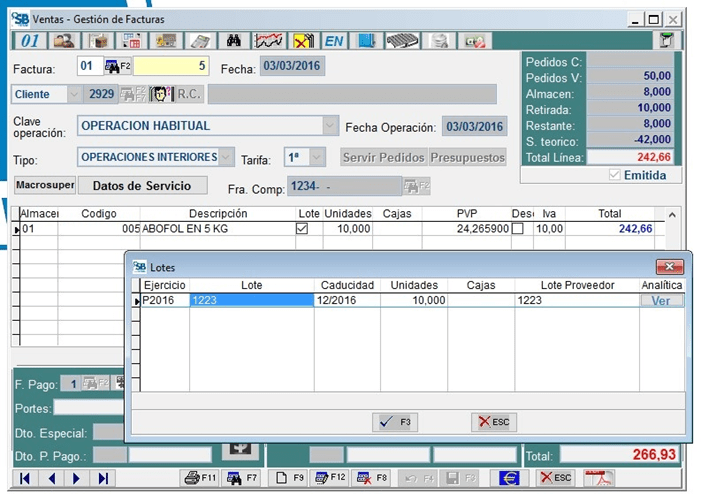Open invoice lookup binoculars F2 next to Factura
701x494 pixels.
pos(118,67)
